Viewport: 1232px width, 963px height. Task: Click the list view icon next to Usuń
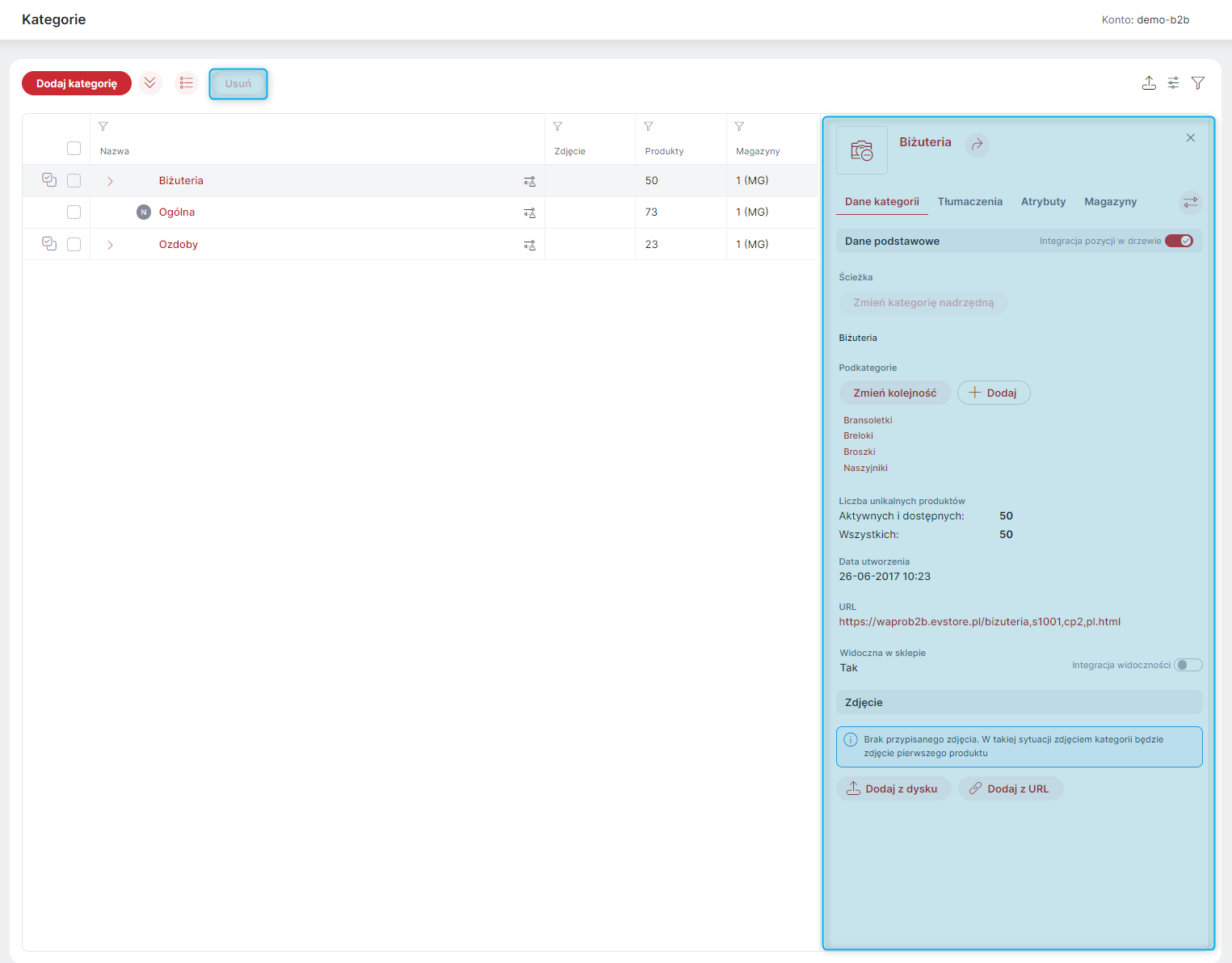tap(187, 83)
